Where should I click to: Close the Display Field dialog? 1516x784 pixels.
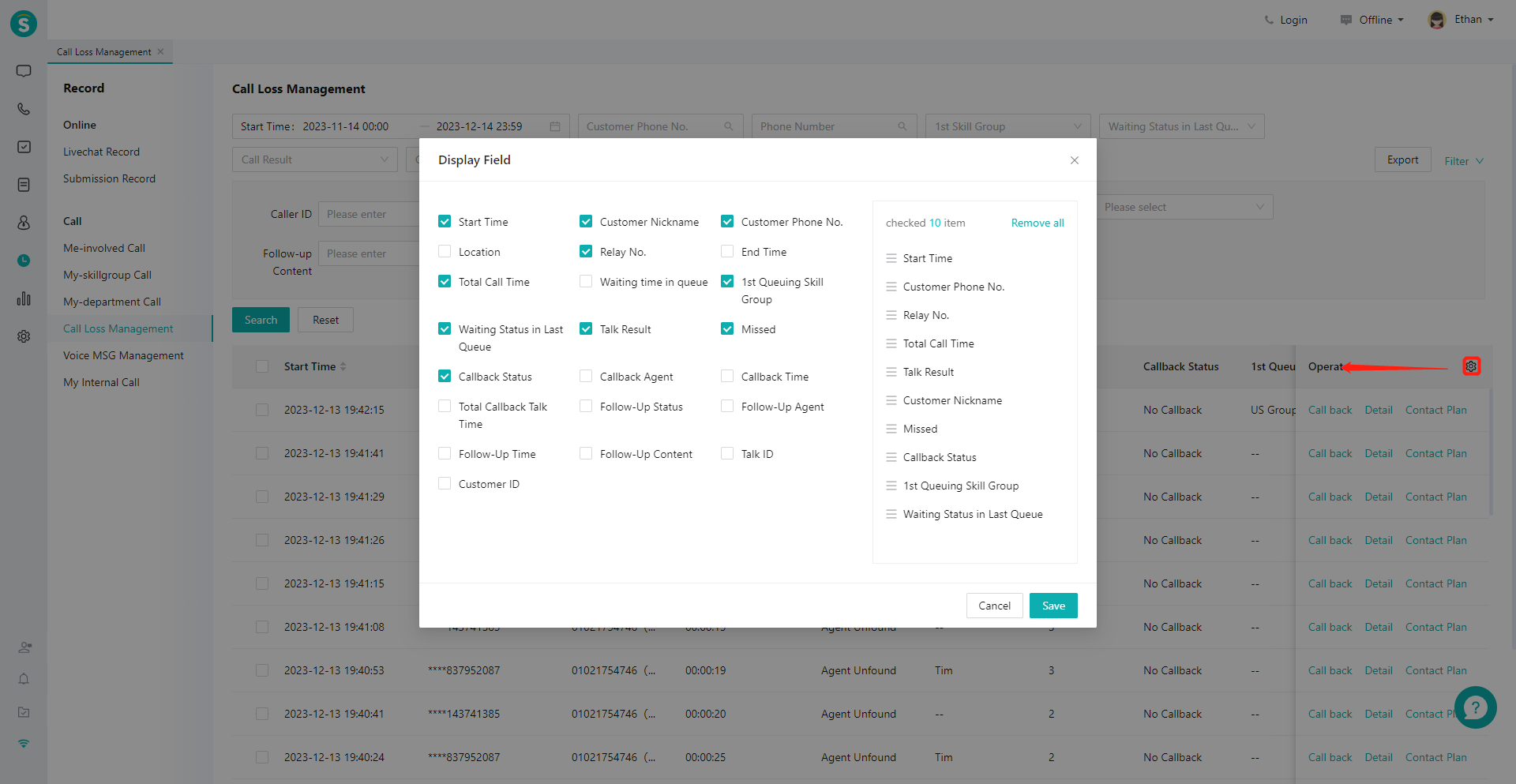tap(1074, 160)
